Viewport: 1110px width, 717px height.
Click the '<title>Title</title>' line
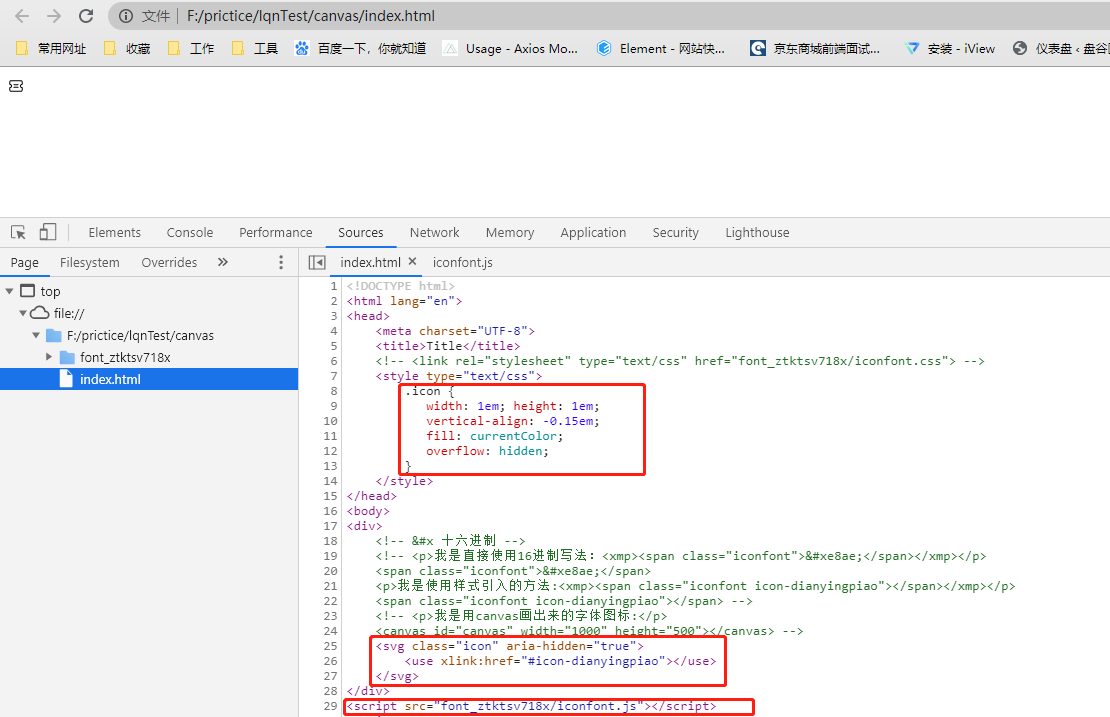[447, 346]
